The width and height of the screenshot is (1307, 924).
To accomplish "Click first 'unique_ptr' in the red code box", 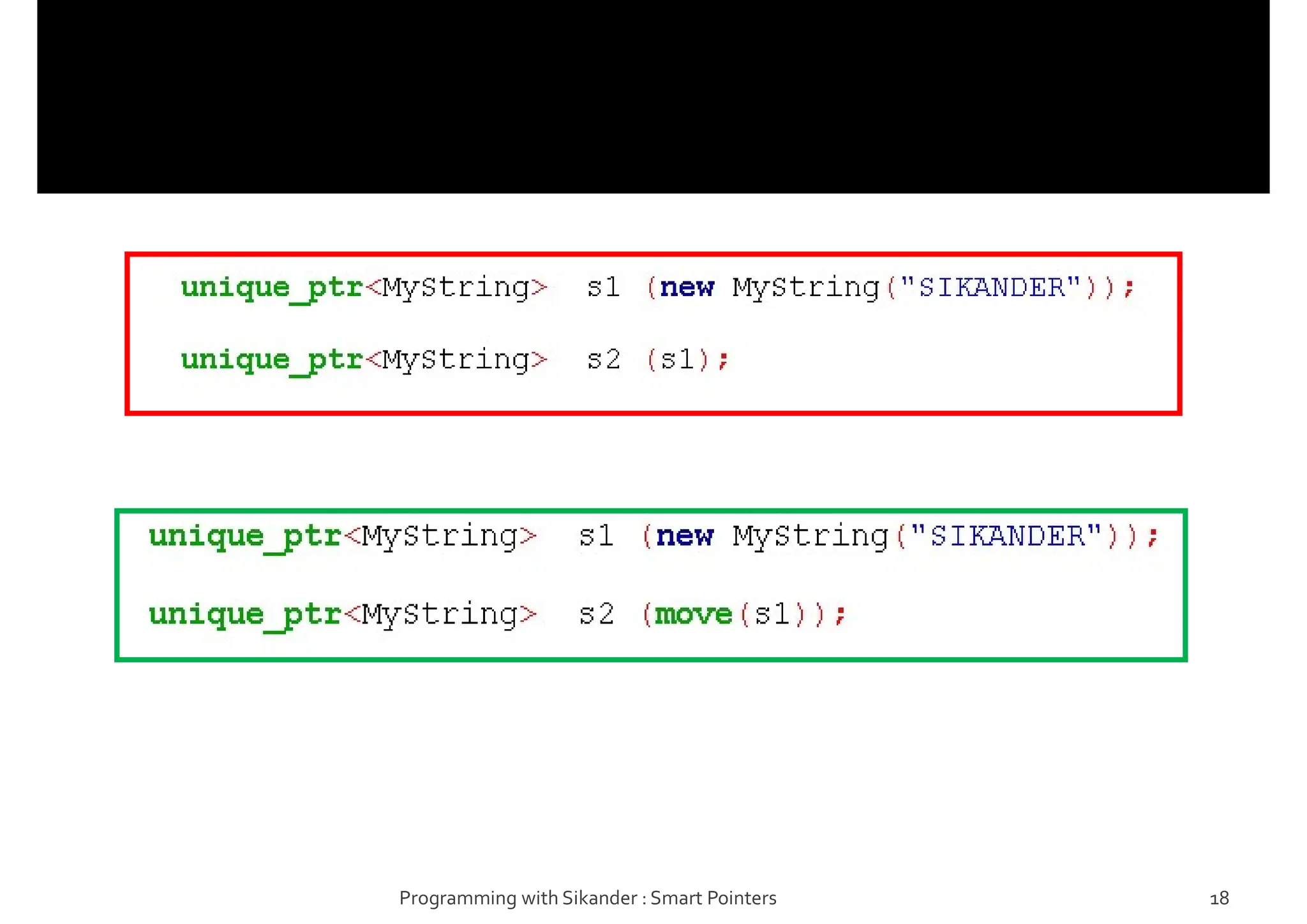I will tap(272, 288).
